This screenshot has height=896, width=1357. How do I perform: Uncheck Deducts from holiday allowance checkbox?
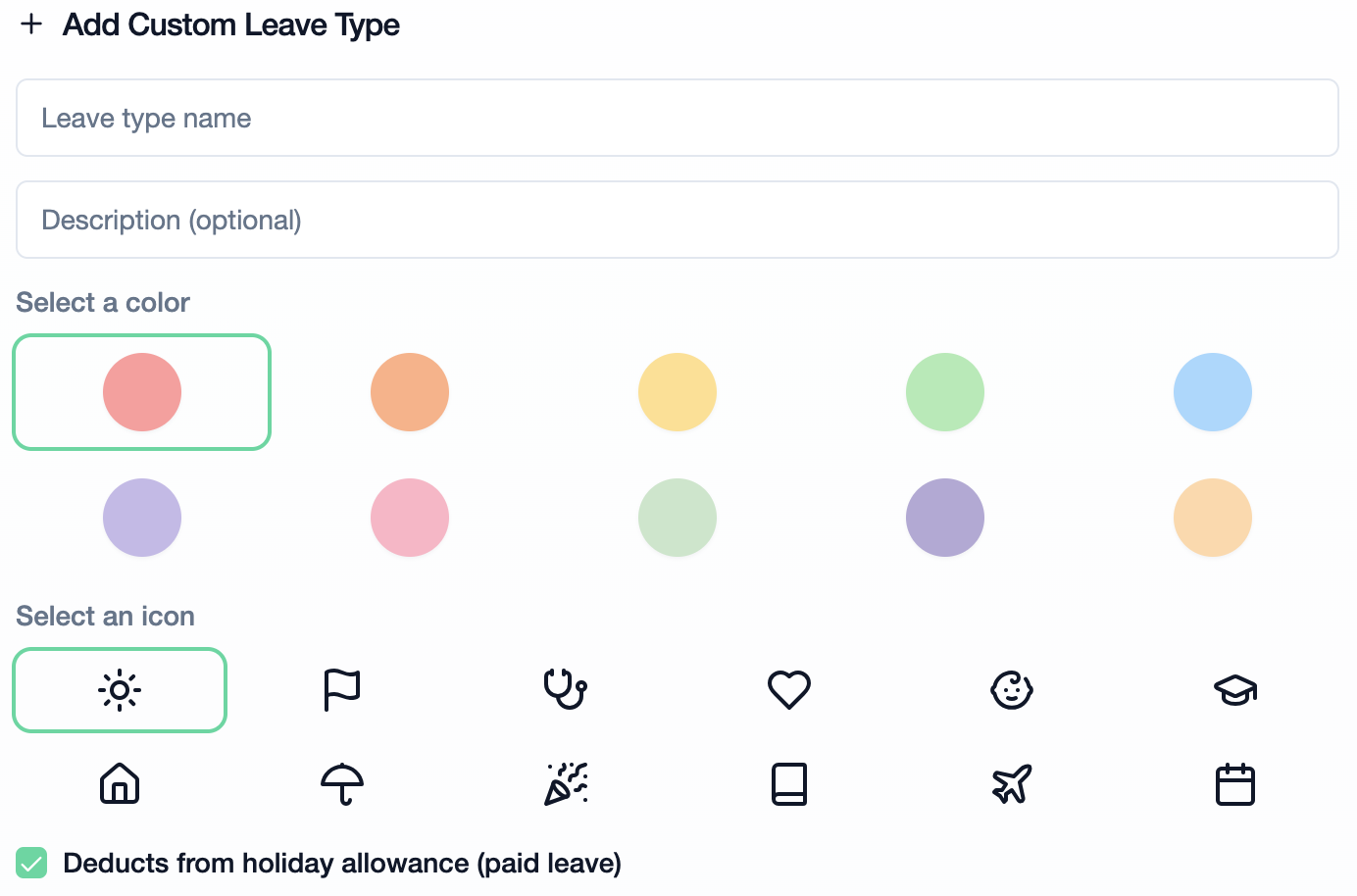coord(31,864)
